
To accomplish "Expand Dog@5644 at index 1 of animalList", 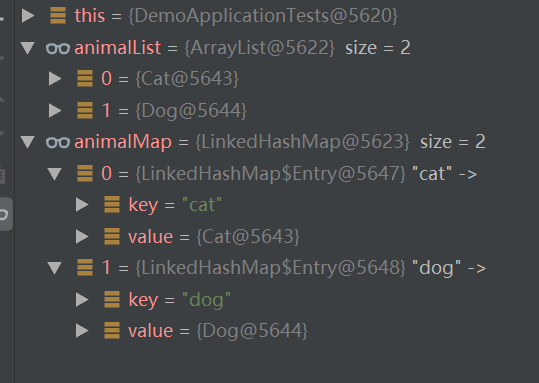I will (55, 111).
